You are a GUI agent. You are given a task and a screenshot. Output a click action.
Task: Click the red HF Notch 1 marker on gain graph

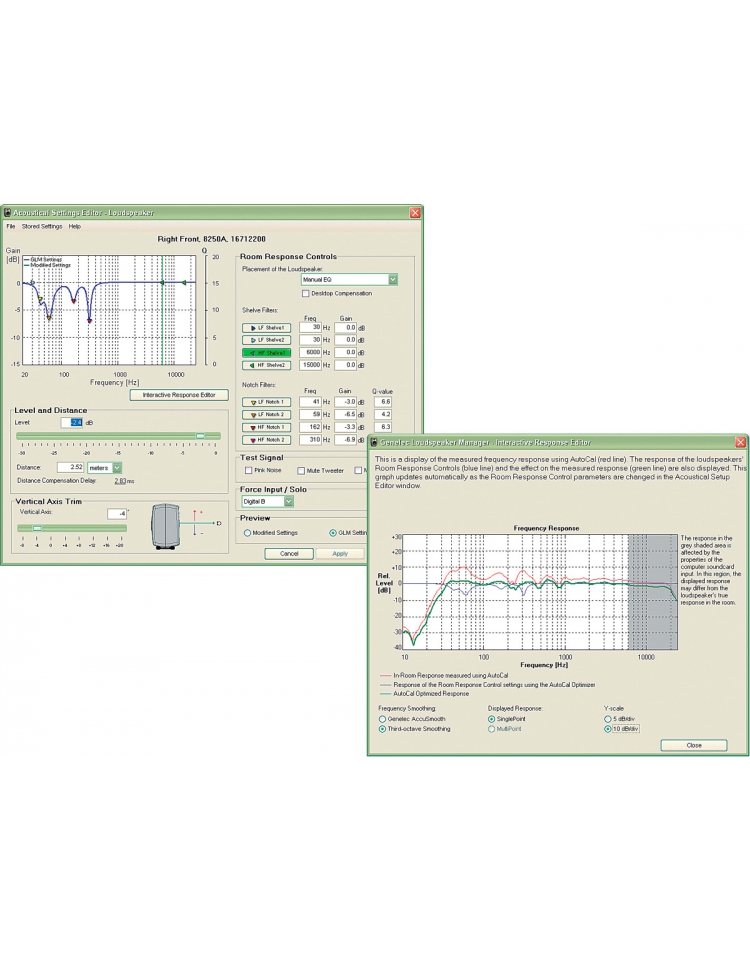click(x=74, y=301)
